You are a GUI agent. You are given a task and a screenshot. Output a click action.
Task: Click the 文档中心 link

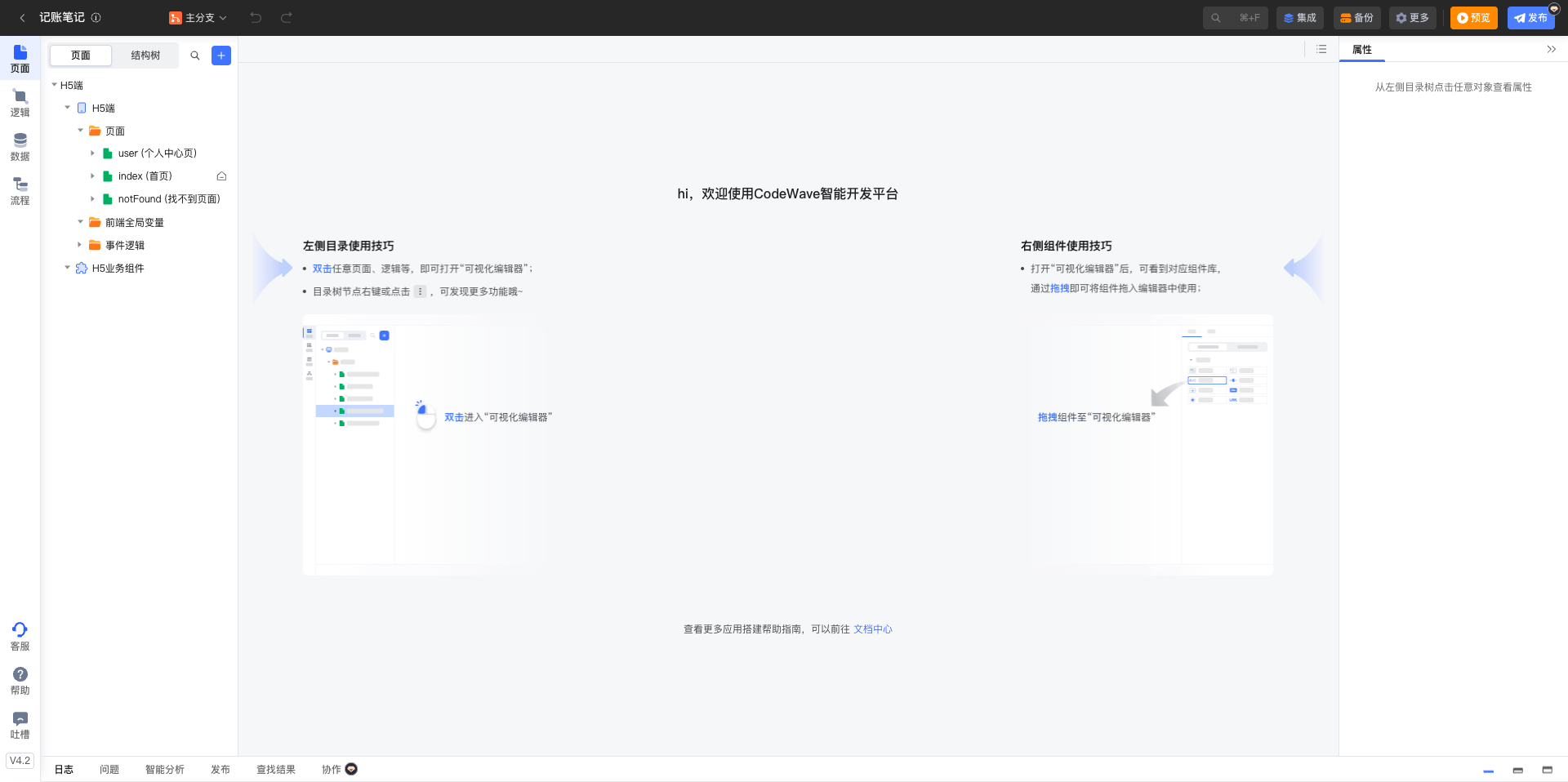[x=873, y=629]
